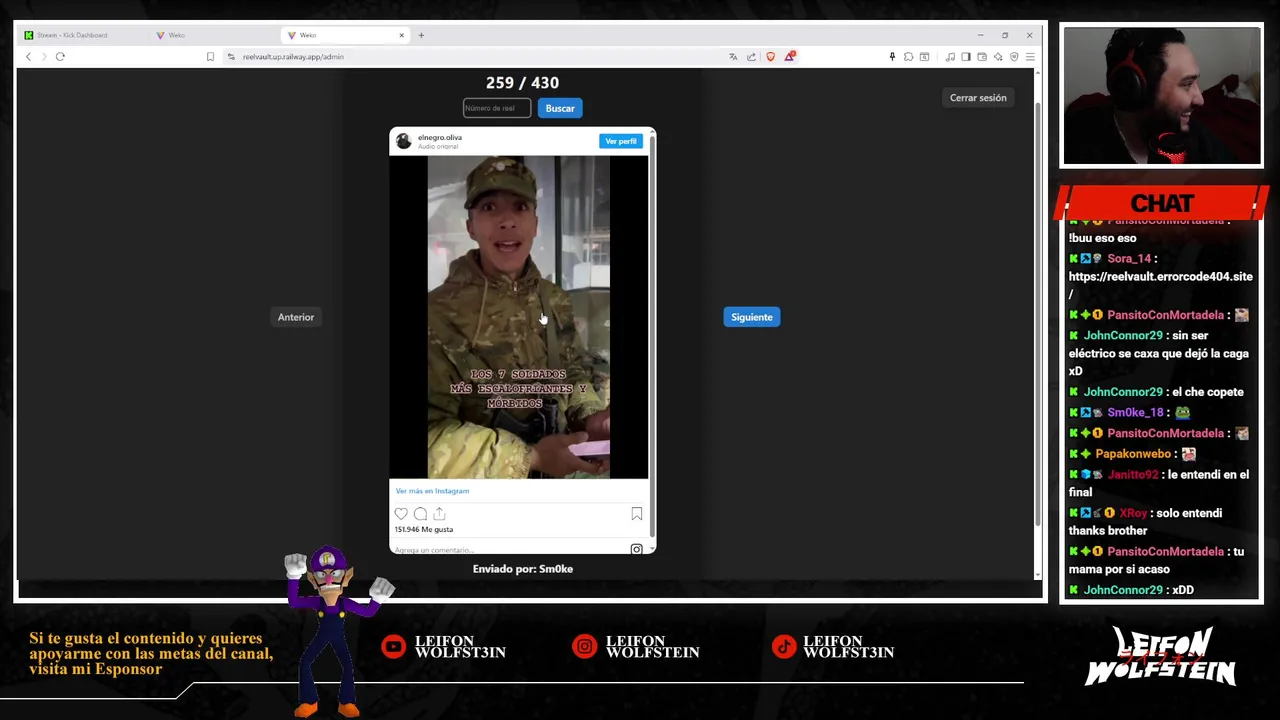1280x720 pixels.
Task: Click the Cerrar sesión button
Action: (978, 98)
